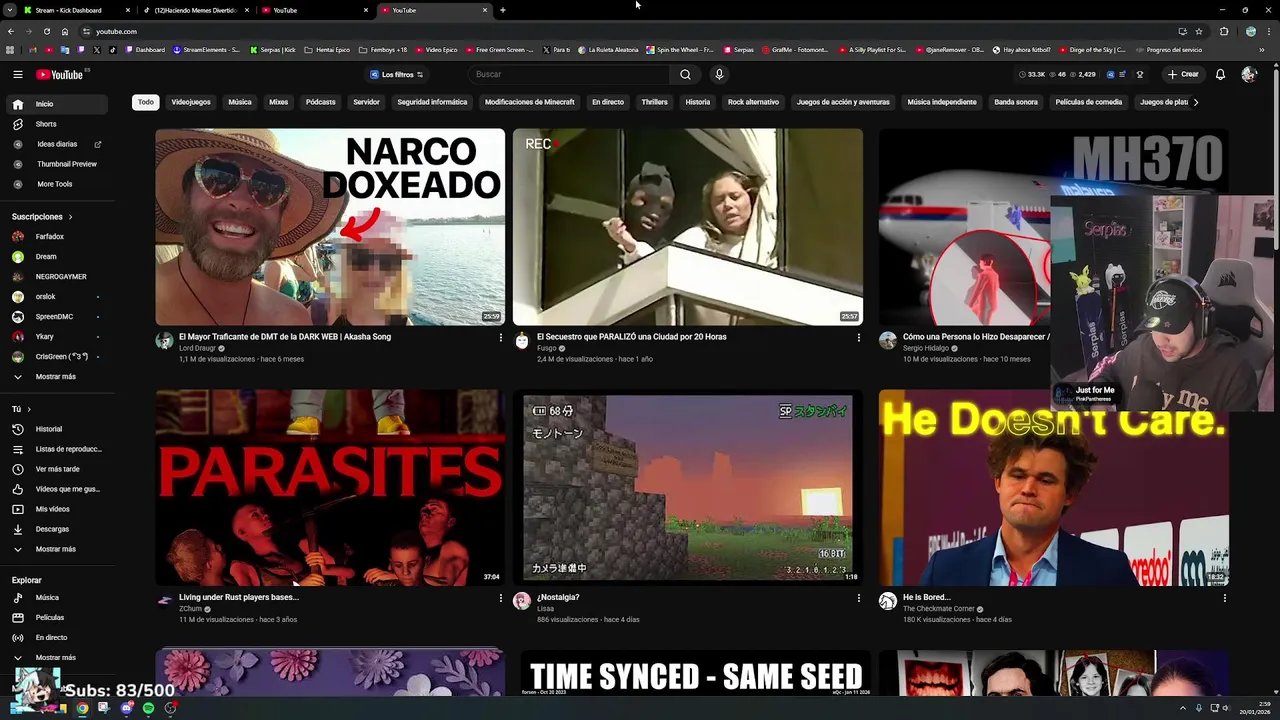This screenshot has width=1280, height=720.
Task: Go to Inicio in sidebar
Action: coord(56,104)
